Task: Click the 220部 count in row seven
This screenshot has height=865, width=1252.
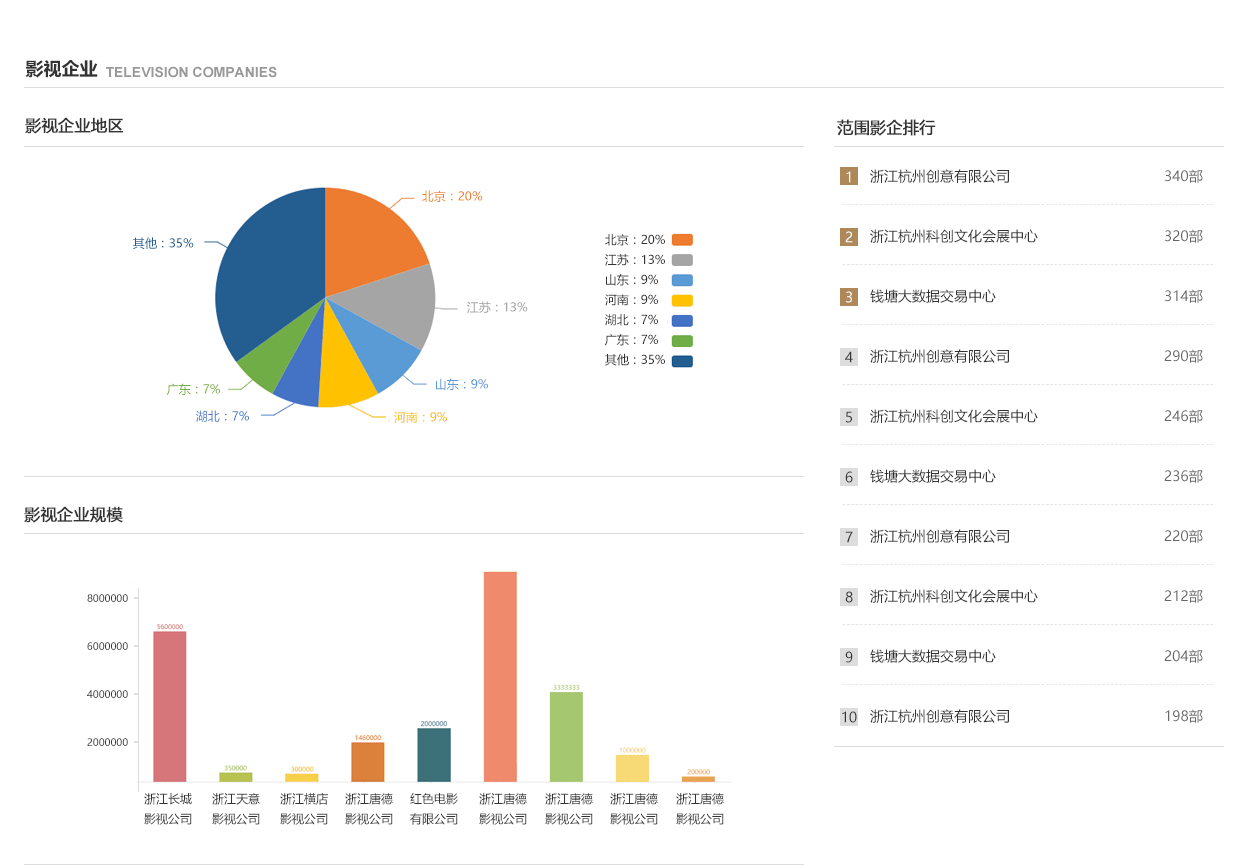Action: 1183,536
